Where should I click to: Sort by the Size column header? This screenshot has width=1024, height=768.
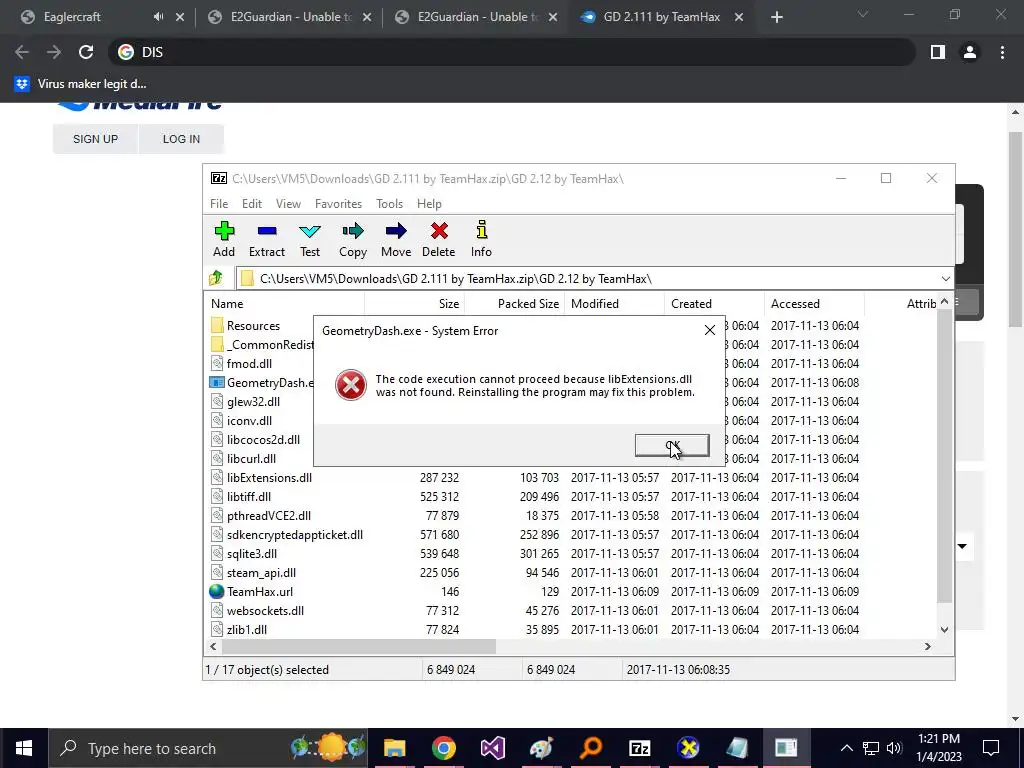414,304
